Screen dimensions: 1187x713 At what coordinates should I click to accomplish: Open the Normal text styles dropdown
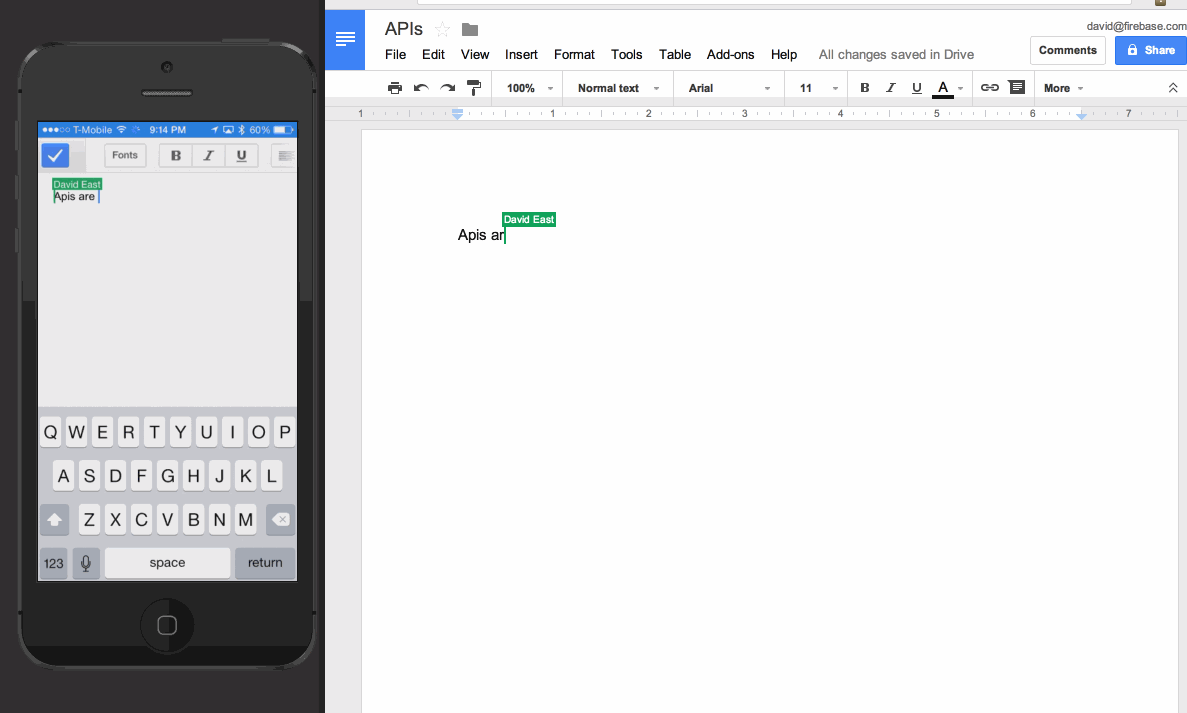coord(616,87)
